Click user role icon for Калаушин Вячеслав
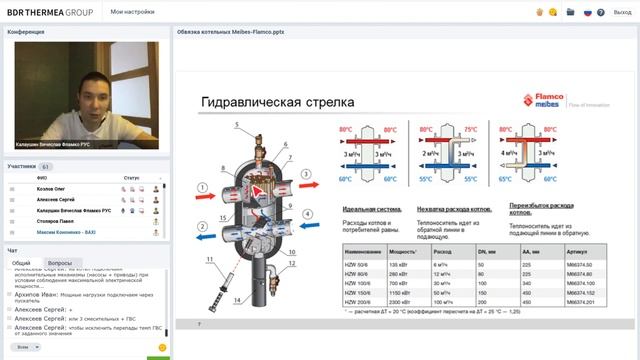The width and height of the screenshot is (640, 360). point(156,211)
